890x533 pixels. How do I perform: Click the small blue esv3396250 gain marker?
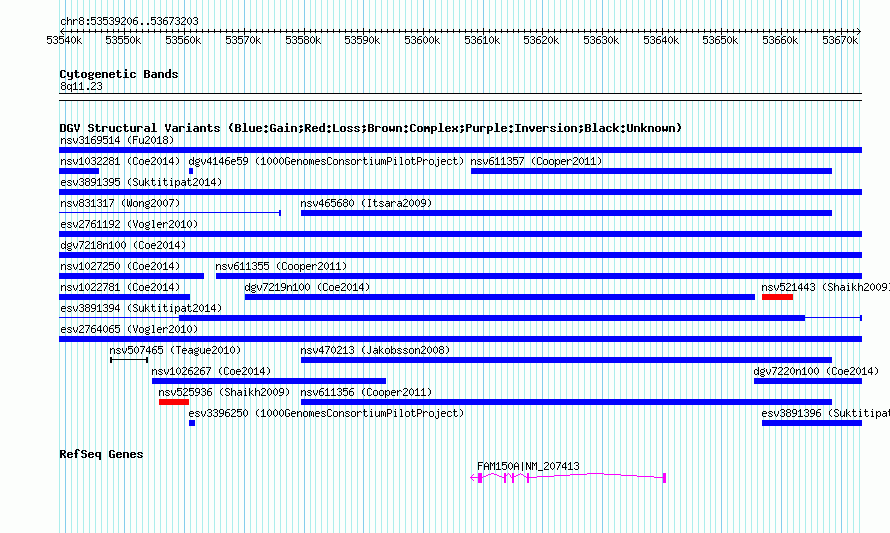192,423
